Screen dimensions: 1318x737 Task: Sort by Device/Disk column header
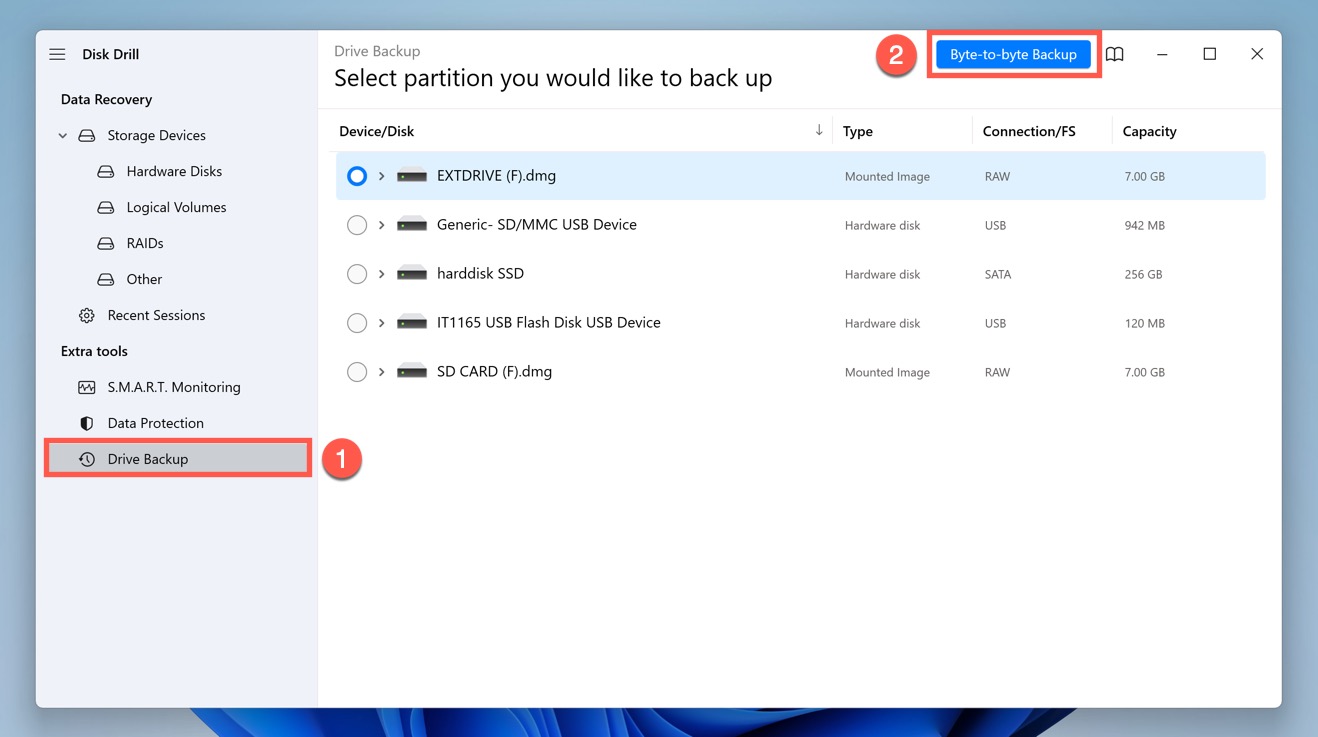click(376, 131)
